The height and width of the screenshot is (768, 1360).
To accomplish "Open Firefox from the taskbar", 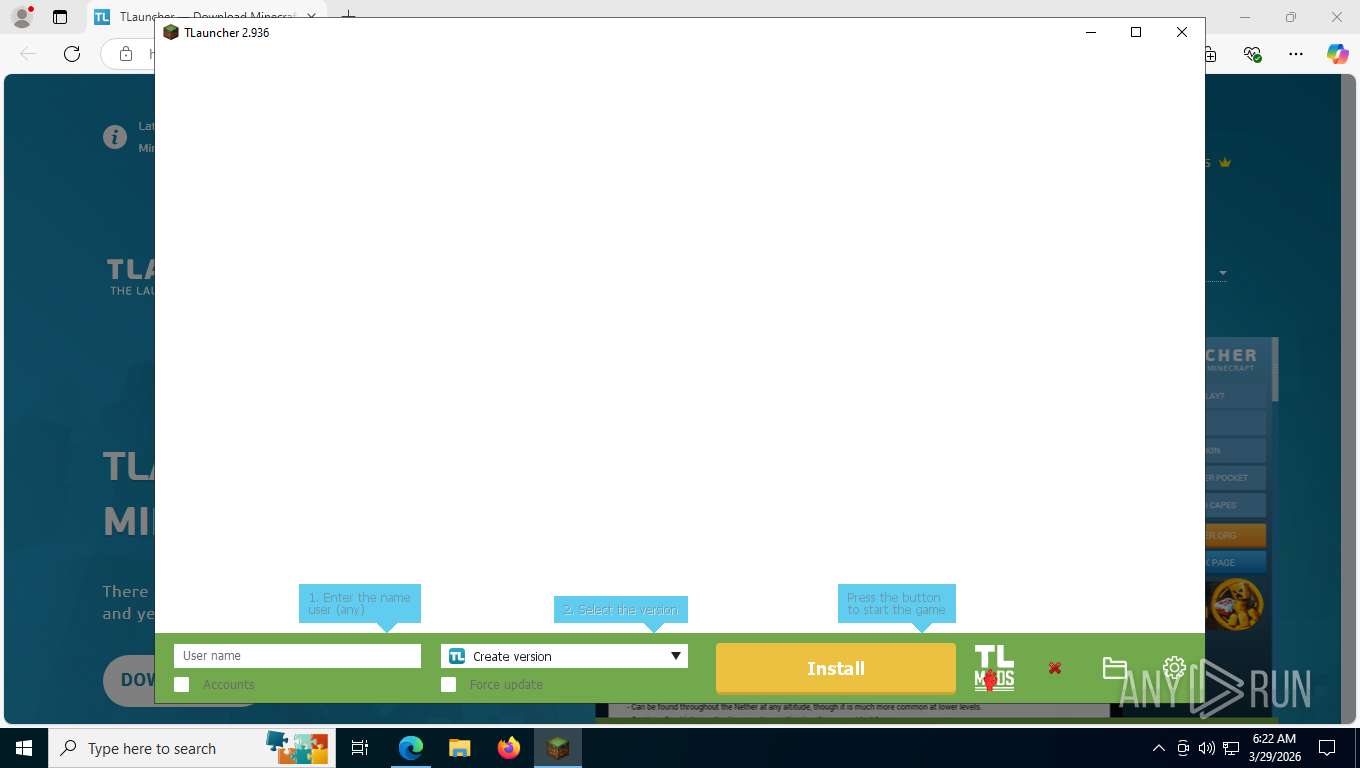I will [509, 748].
